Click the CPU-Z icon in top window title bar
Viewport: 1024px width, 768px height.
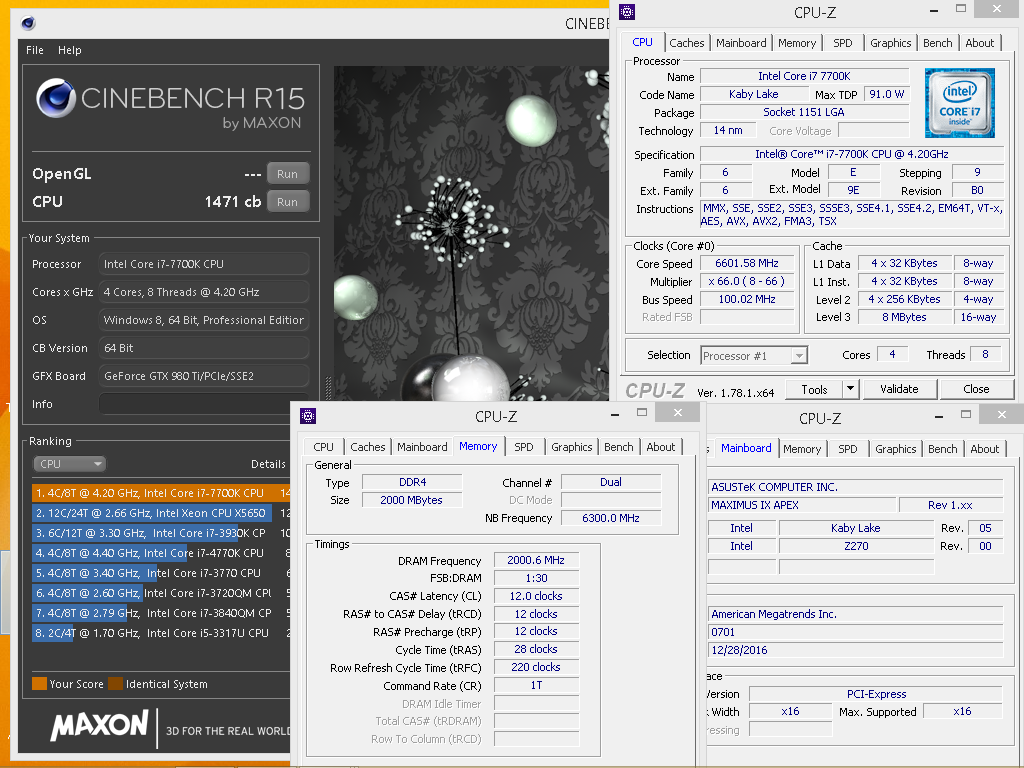[627, 12]
